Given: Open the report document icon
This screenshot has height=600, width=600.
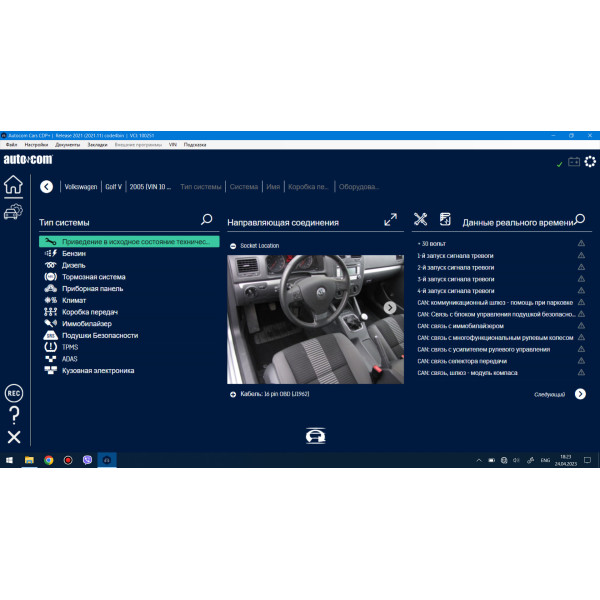Looking at the screenshot, I should pyautogui.click(x=445, y=219).
